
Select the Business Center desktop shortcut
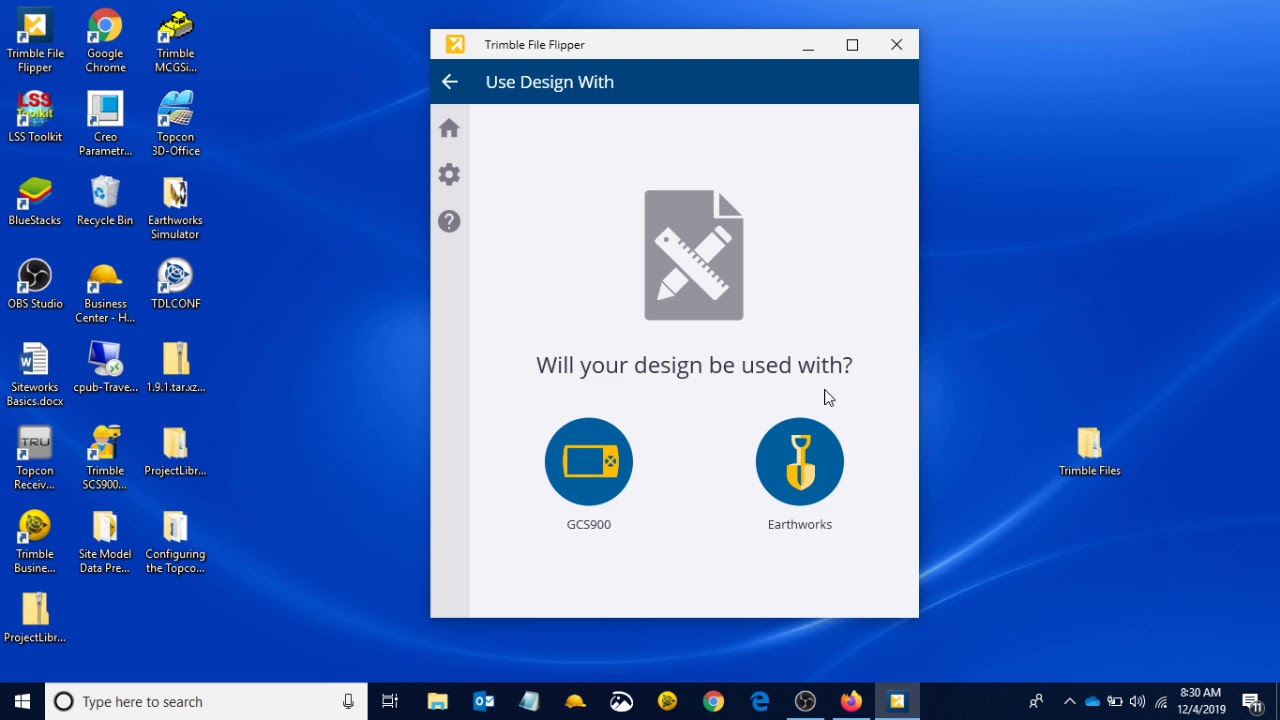(105, 292)
